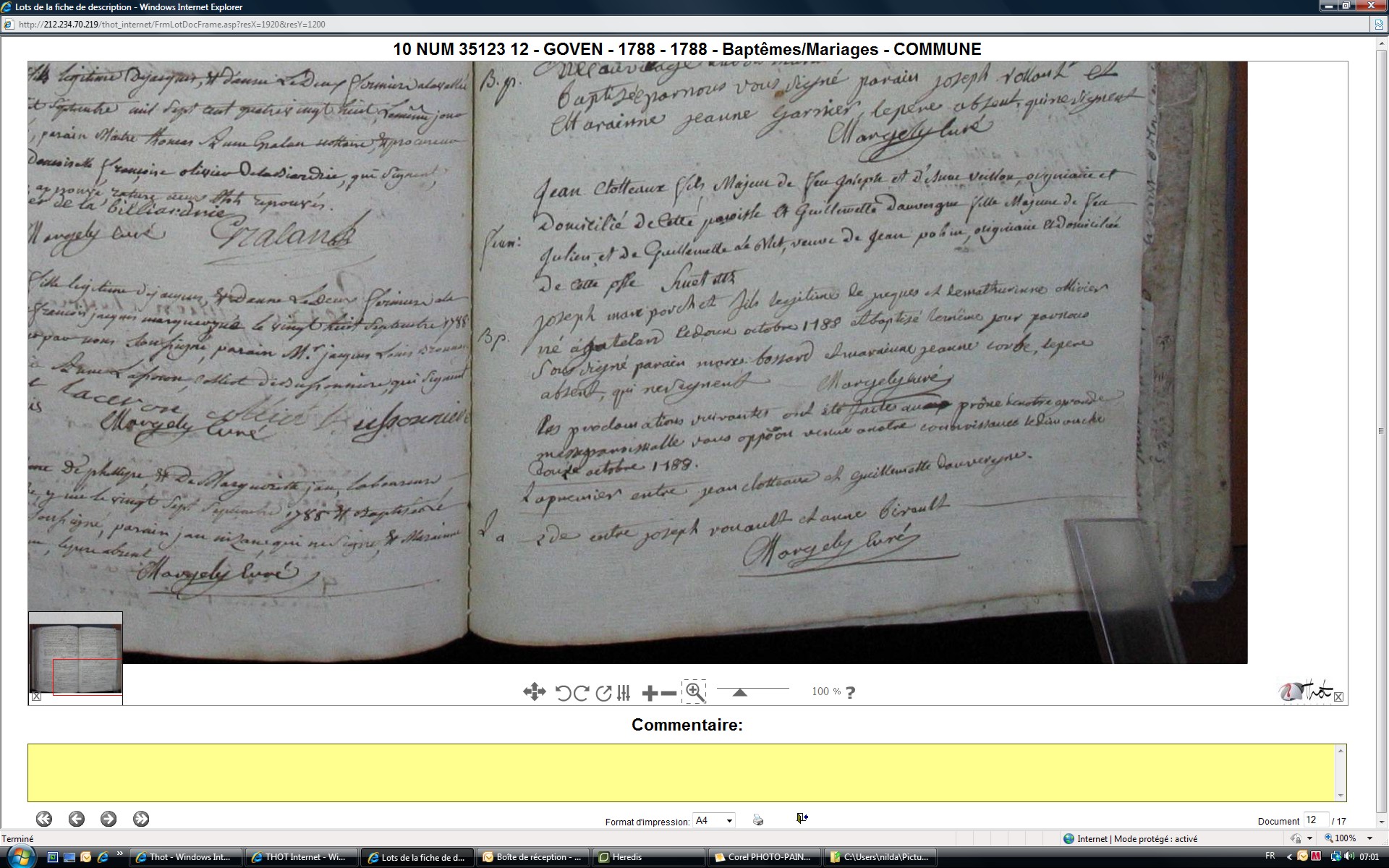
Task: Jump to last document page
Action: click(141, 819)
